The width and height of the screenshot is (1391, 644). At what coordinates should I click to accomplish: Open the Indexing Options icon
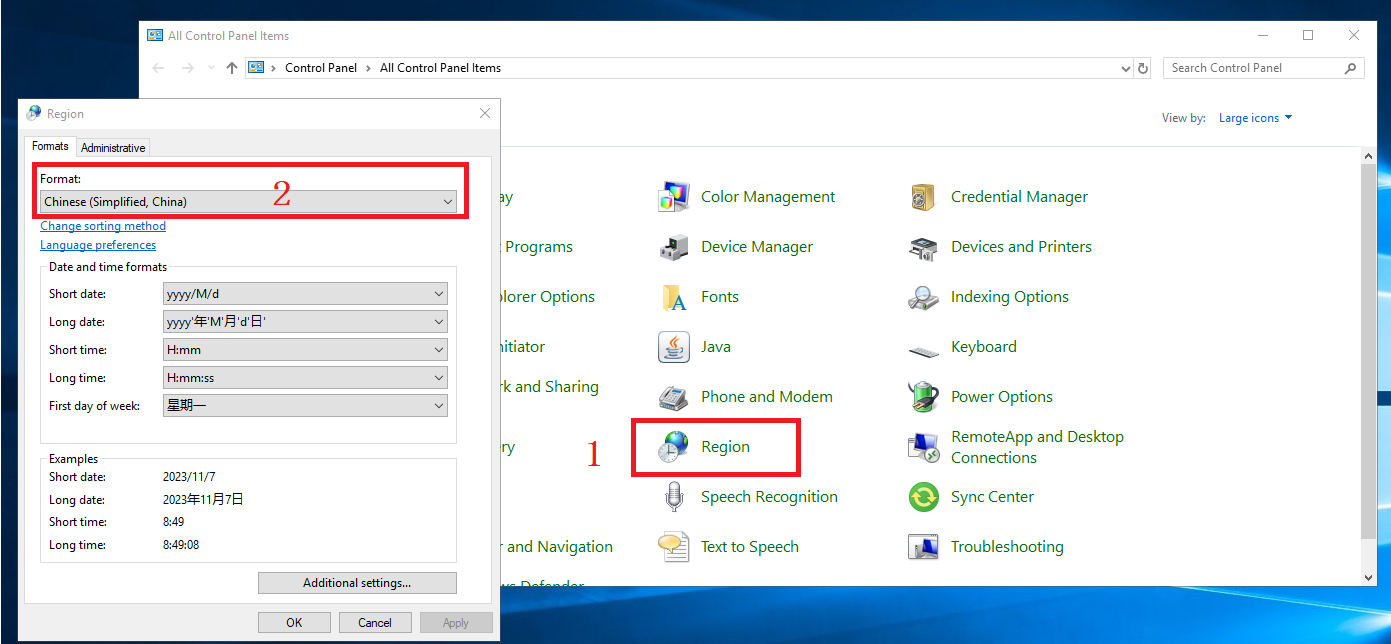click(x=923, y=297)
